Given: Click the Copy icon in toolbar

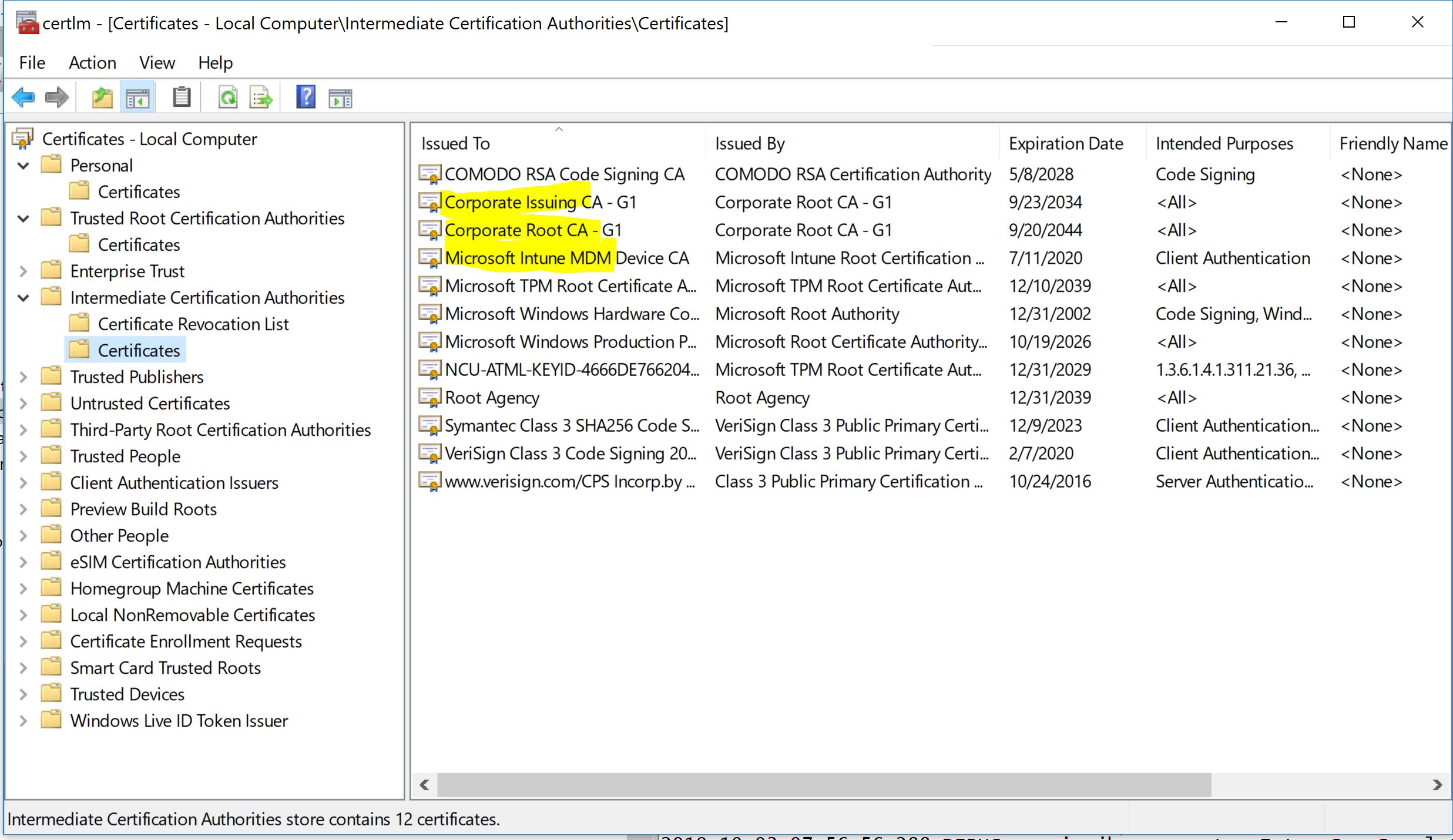Looking at the screenshot, I should (180, 97).
